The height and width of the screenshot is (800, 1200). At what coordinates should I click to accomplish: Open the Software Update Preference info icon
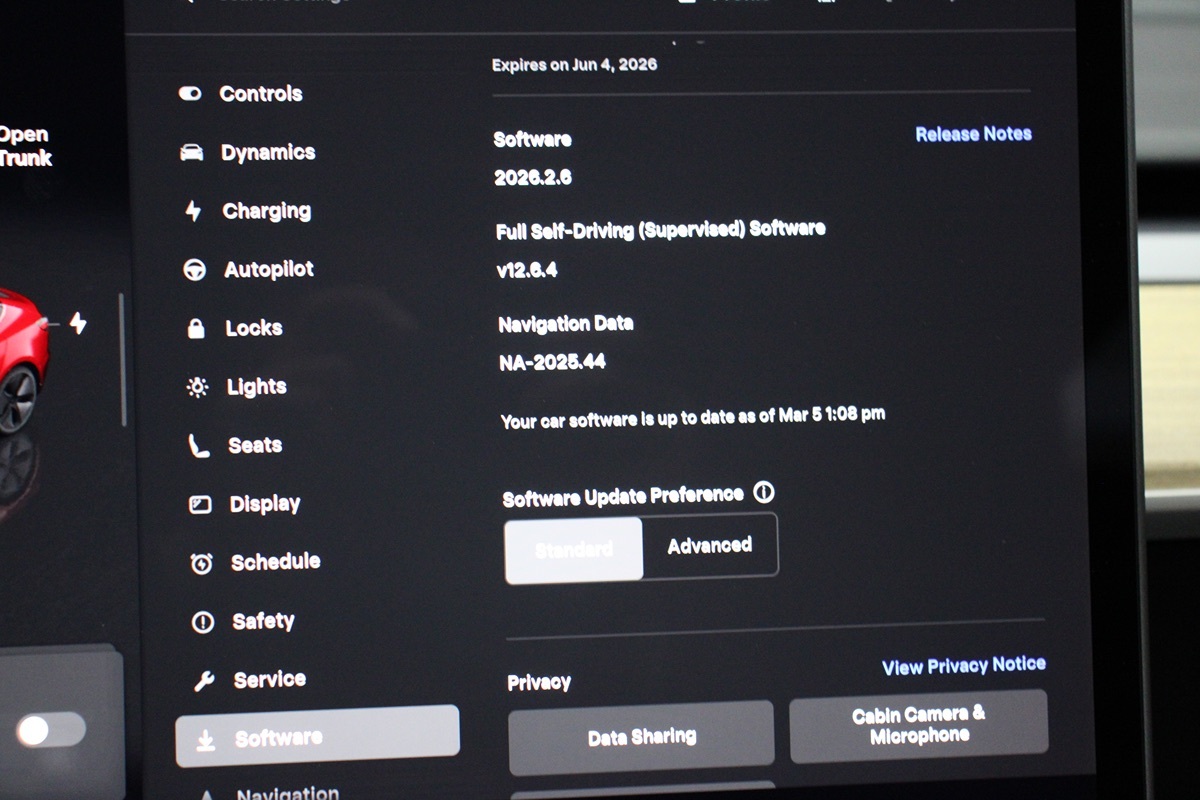(x=764, y=493)
